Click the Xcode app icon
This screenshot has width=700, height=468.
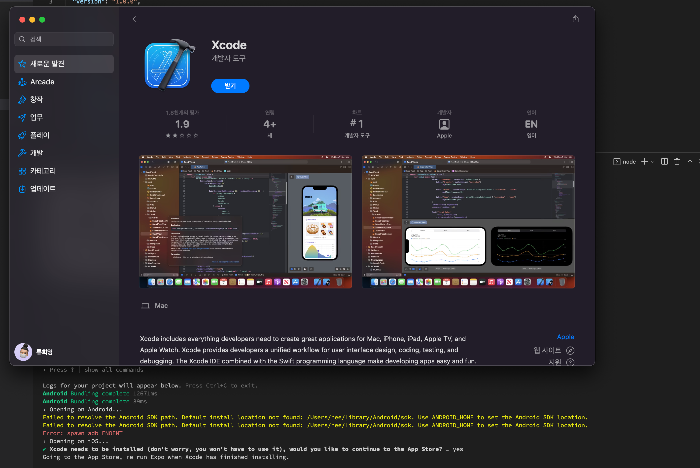coord(170,64)
